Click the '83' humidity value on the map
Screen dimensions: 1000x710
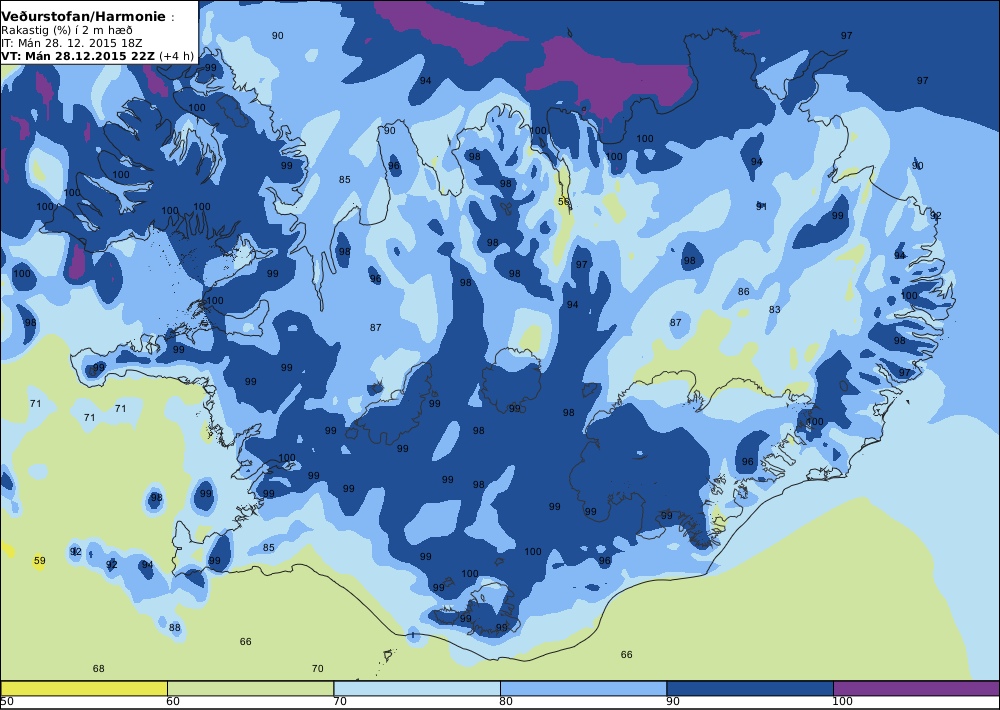(774, 309)
